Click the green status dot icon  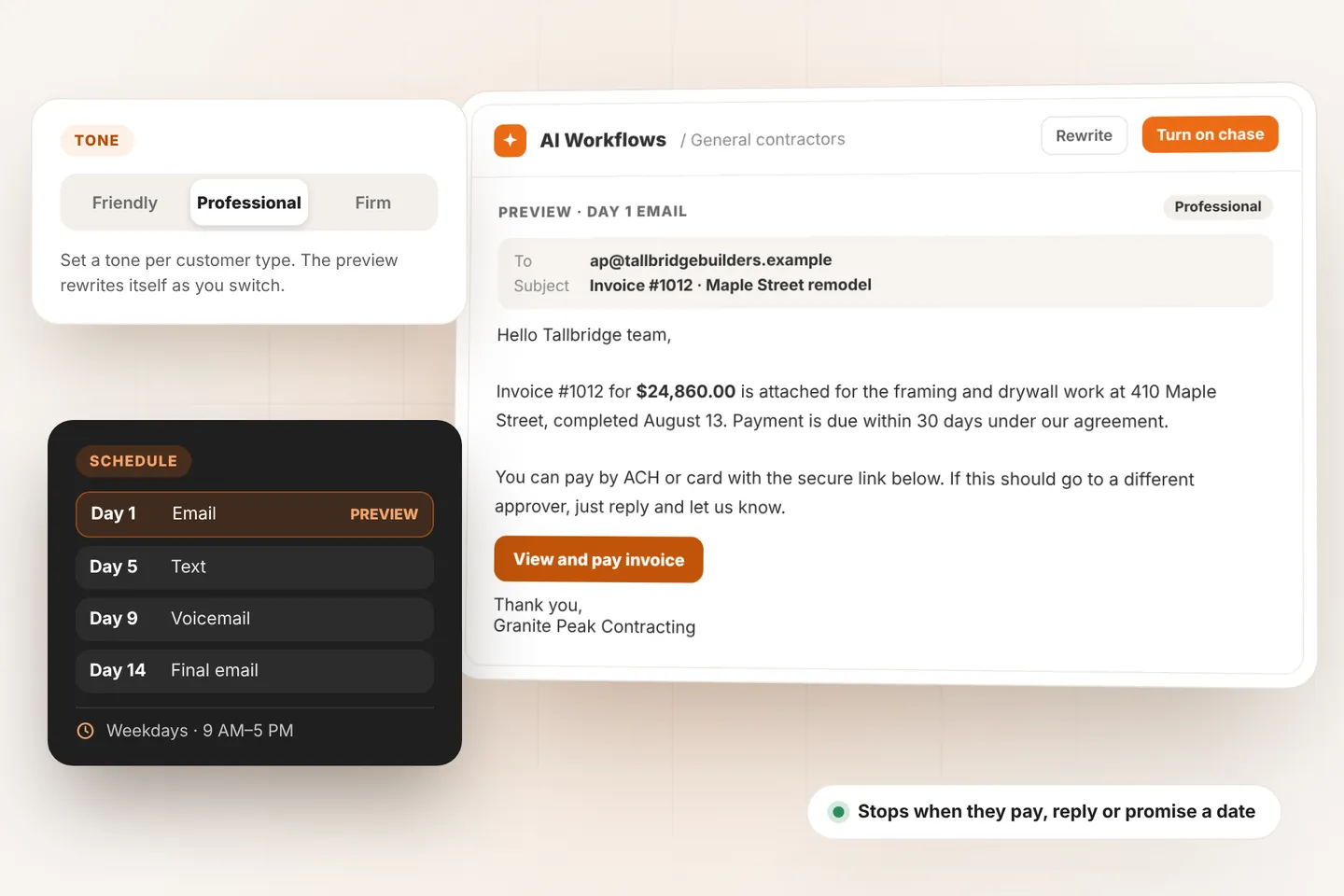838,812
